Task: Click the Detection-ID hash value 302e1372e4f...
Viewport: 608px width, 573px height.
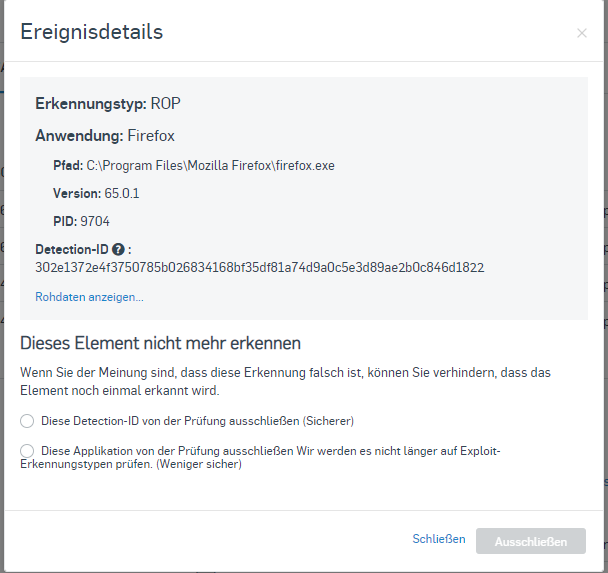Action: coord(259,268)
